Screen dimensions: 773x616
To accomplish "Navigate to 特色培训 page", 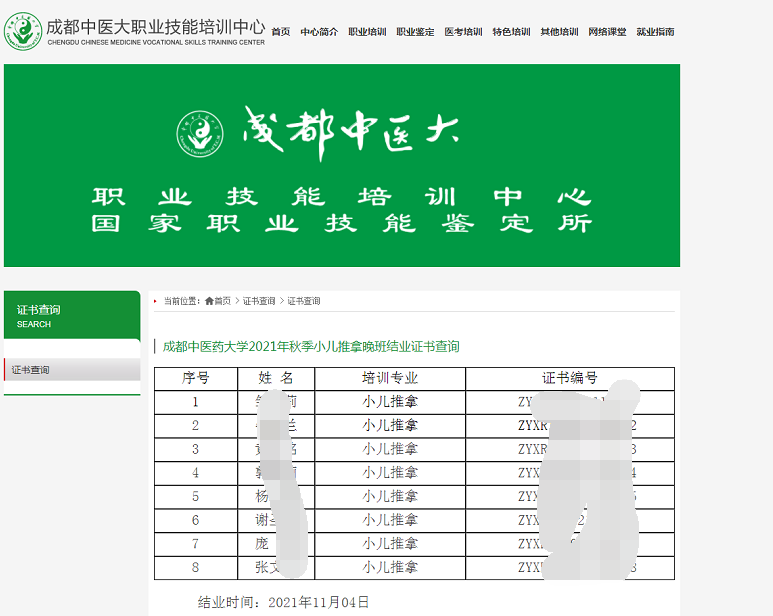I will [511, 32].
